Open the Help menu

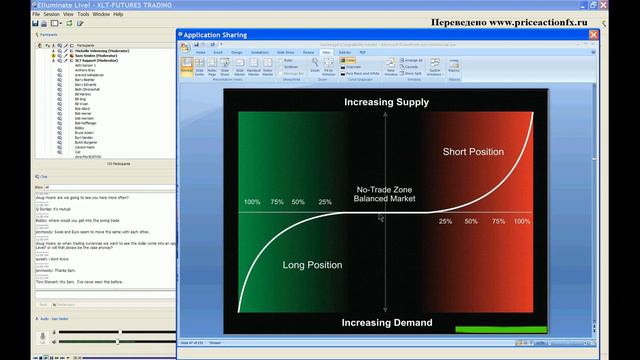tap(118, 14)
